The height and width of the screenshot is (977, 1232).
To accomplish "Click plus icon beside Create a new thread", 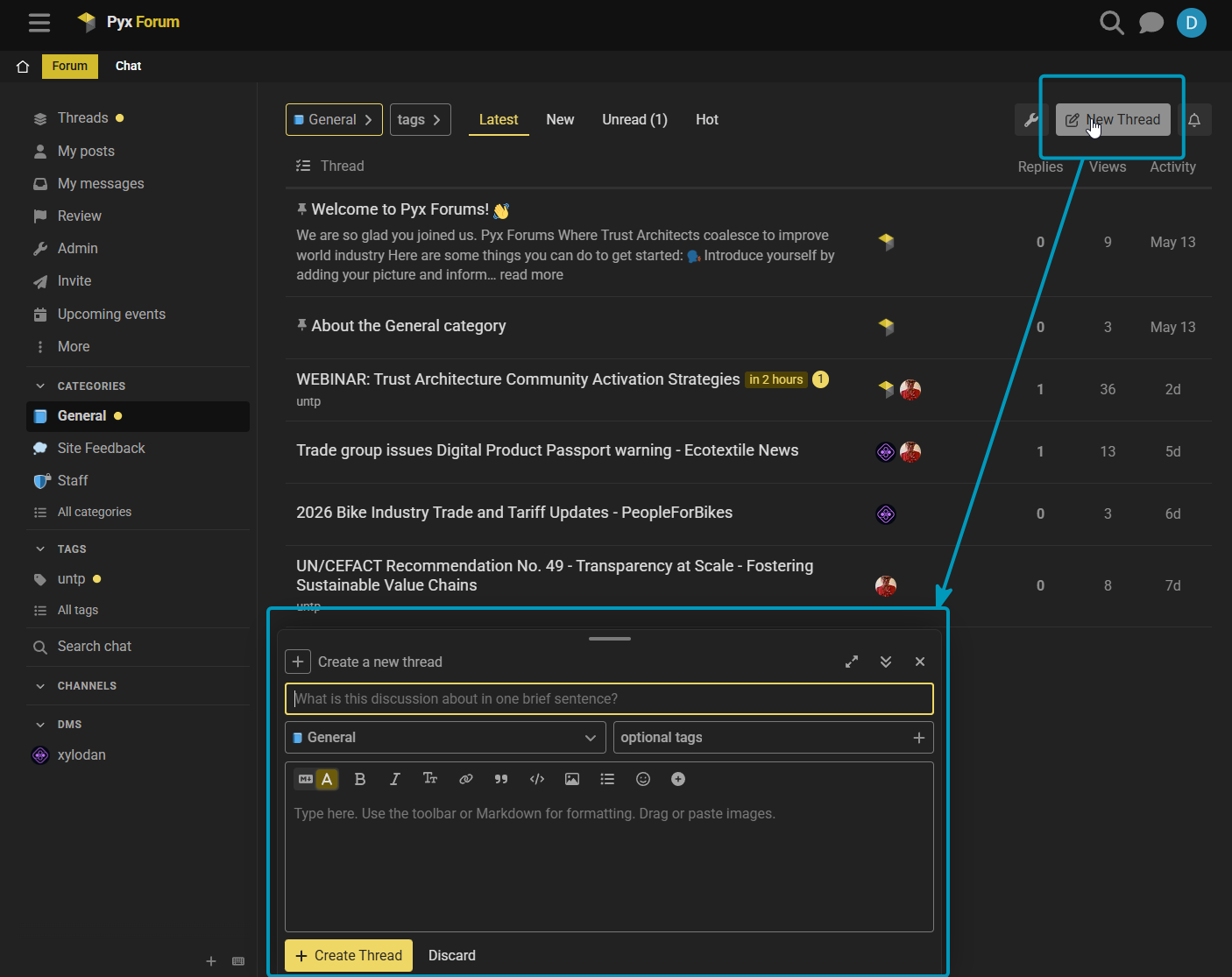I will pyautogui.click(x=298, y=662).
